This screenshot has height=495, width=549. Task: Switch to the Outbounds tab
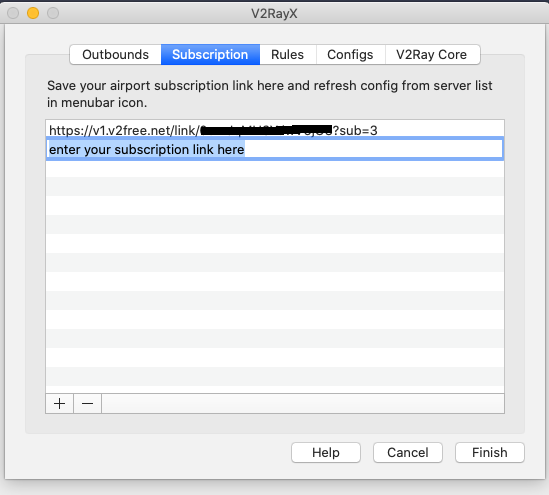coord(116,55)
